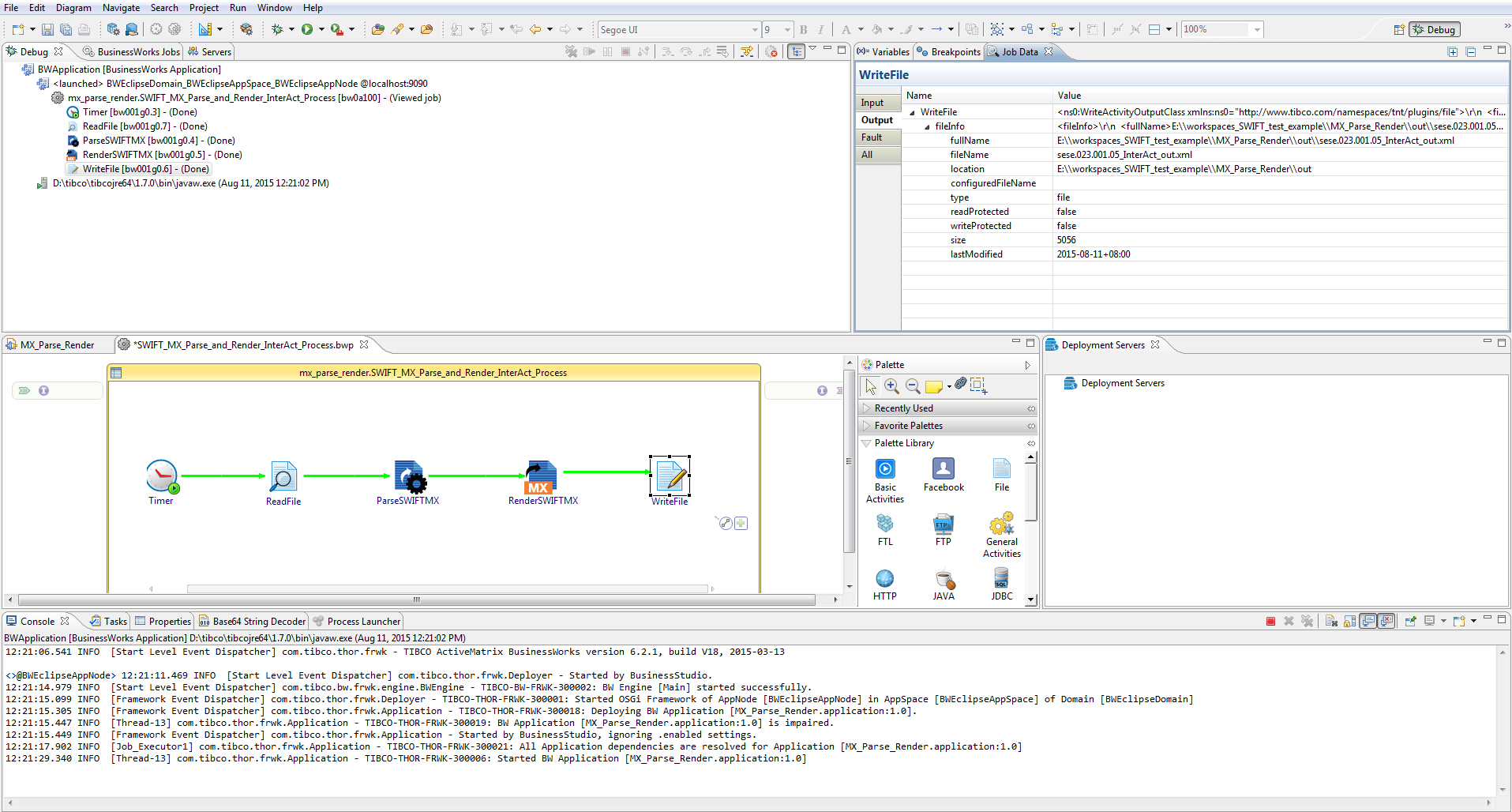Open the General Activities palette
This screenshot has width=1512, height=812.
tap(1002, 535)
